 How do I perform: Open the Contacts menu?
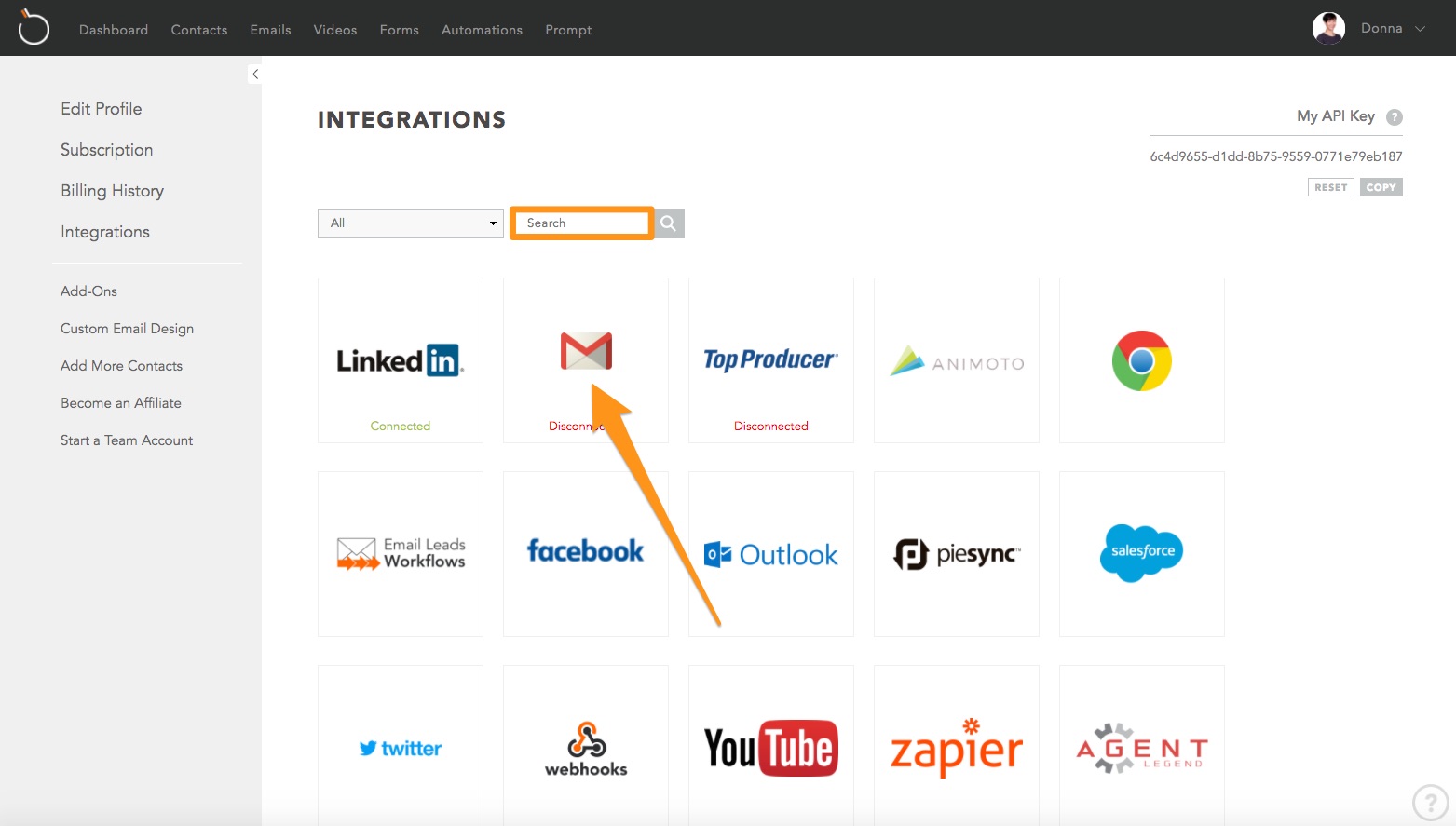point(199,30)
